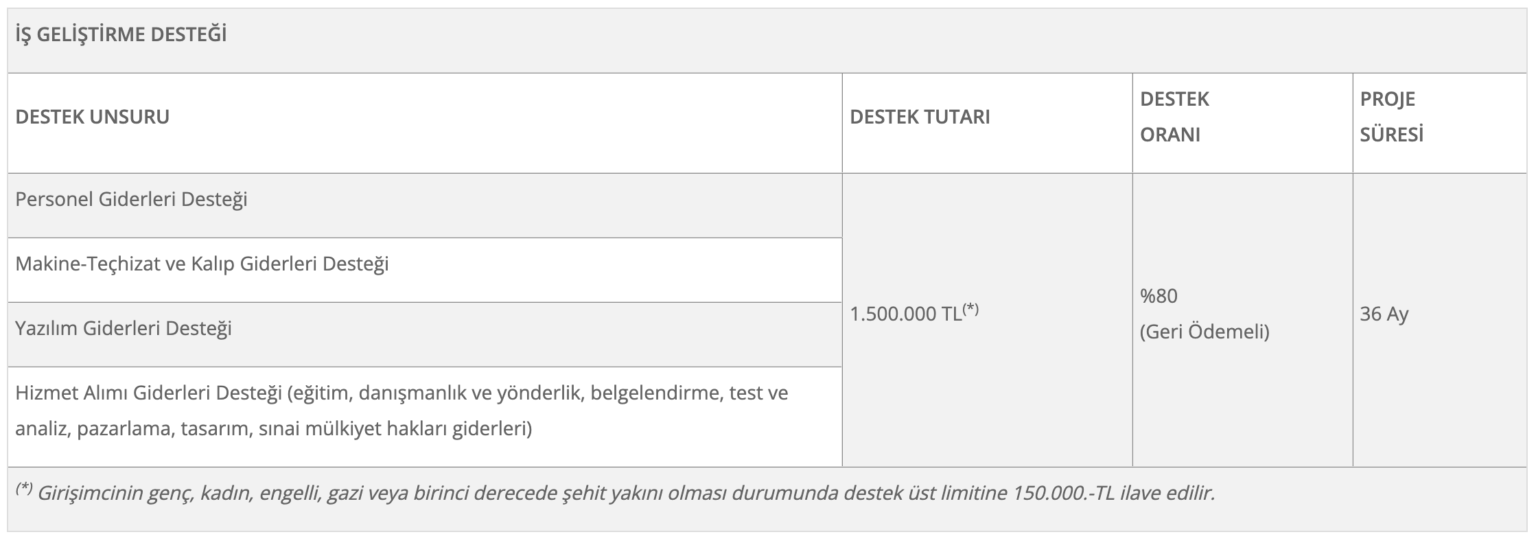The height and width of the screenshot is (541, 1536).
Task: Select the word DESTEK above ORANI
Action: 1174,100
